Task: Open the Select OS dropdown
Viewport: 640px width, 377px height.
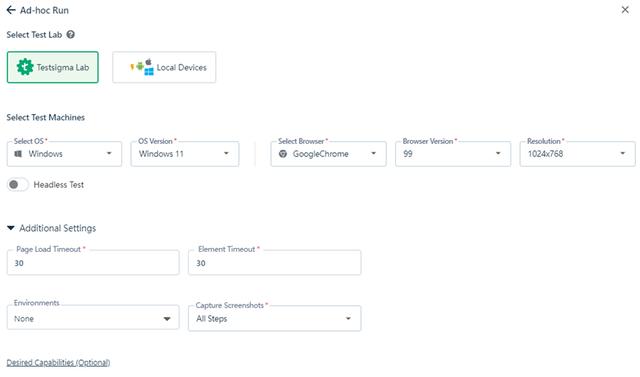Action: (x=64, y=154)
